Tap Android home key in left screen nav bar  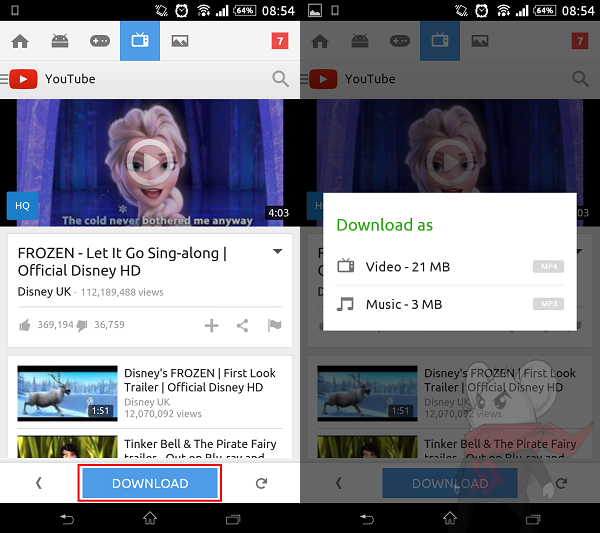point(150,518)
